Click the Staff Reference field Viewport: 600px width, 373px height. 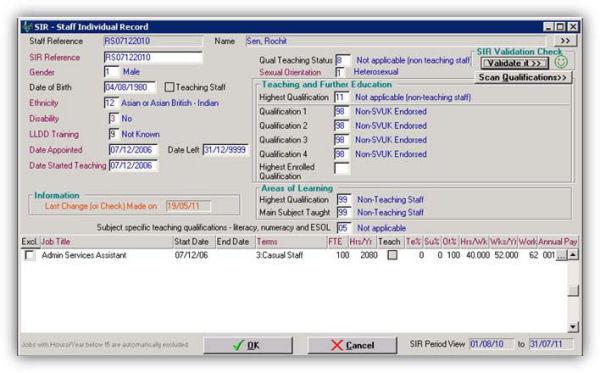tap(153, 41)
